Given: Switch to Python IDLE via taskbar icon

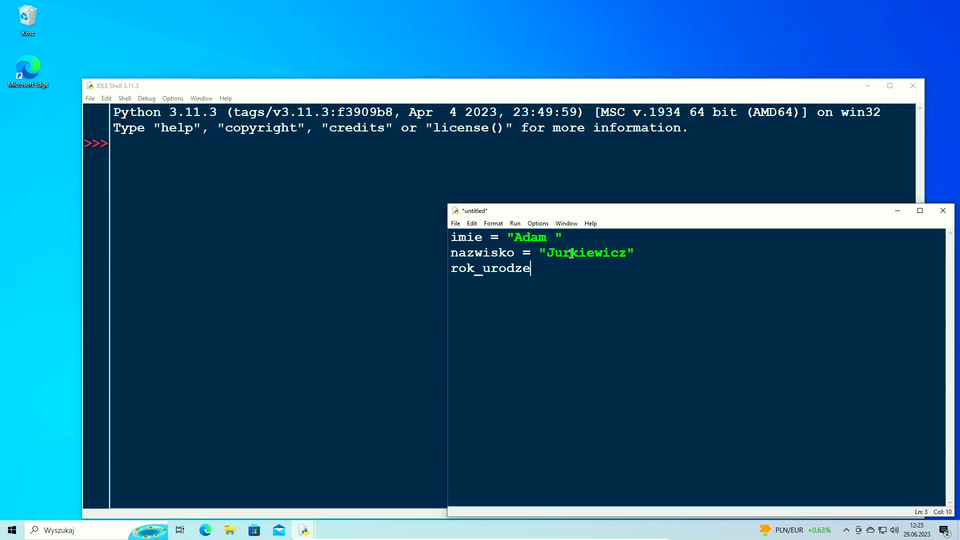Looking at the screenshot, I should coord(304,530).
